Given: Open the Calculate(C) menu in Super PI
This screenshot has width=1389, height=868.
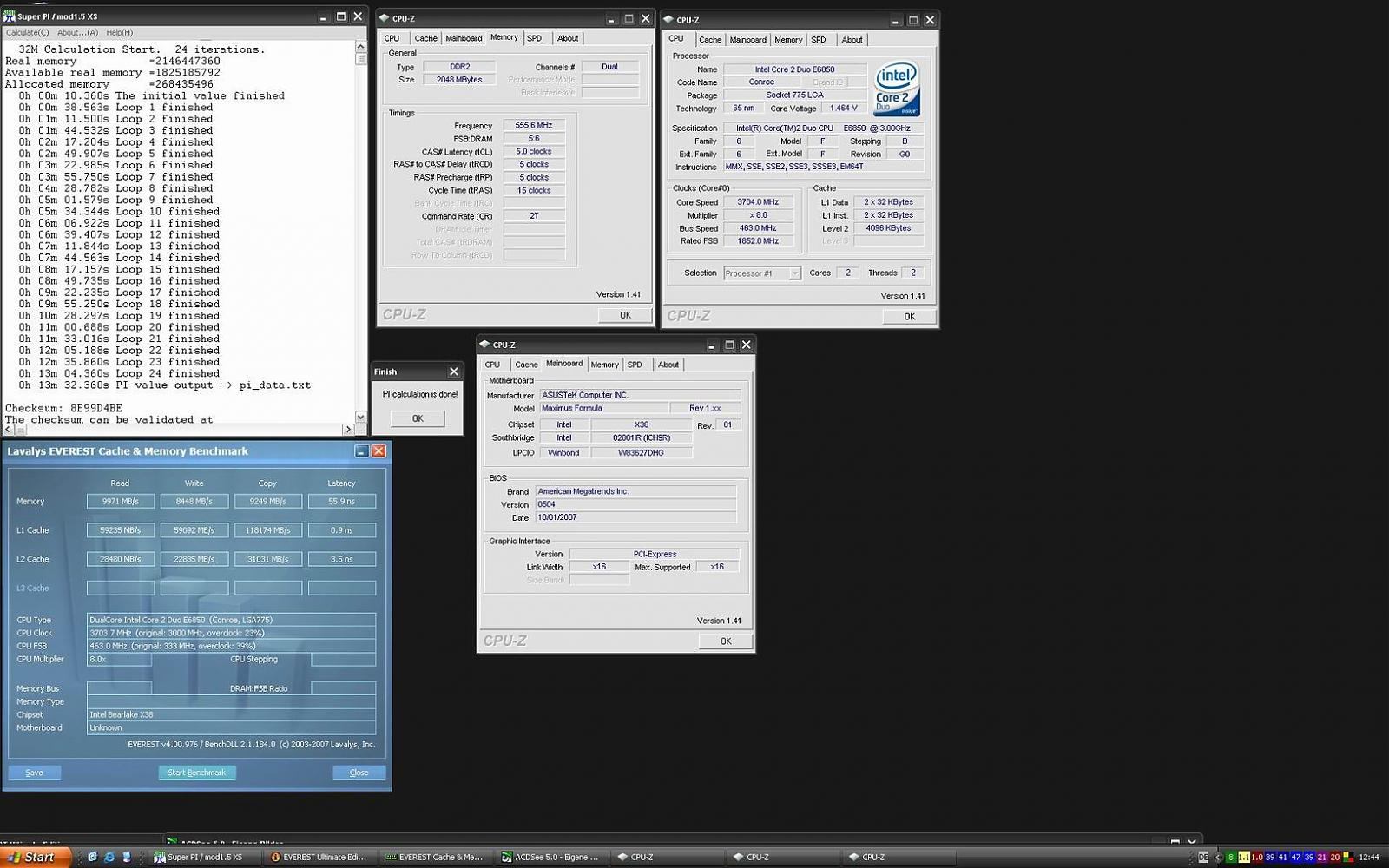Looking at the screenshot, I should pyautogui.click(x=28, y=33).
